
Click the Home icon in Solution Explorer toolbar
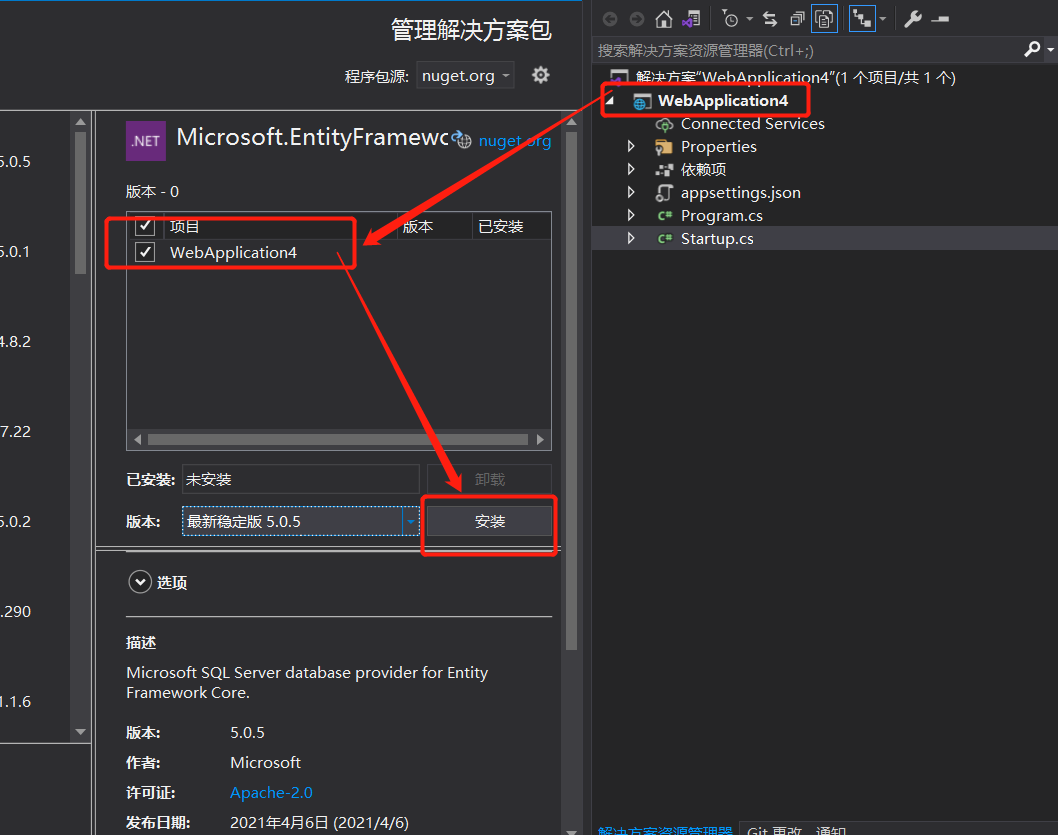pos(663,19)
